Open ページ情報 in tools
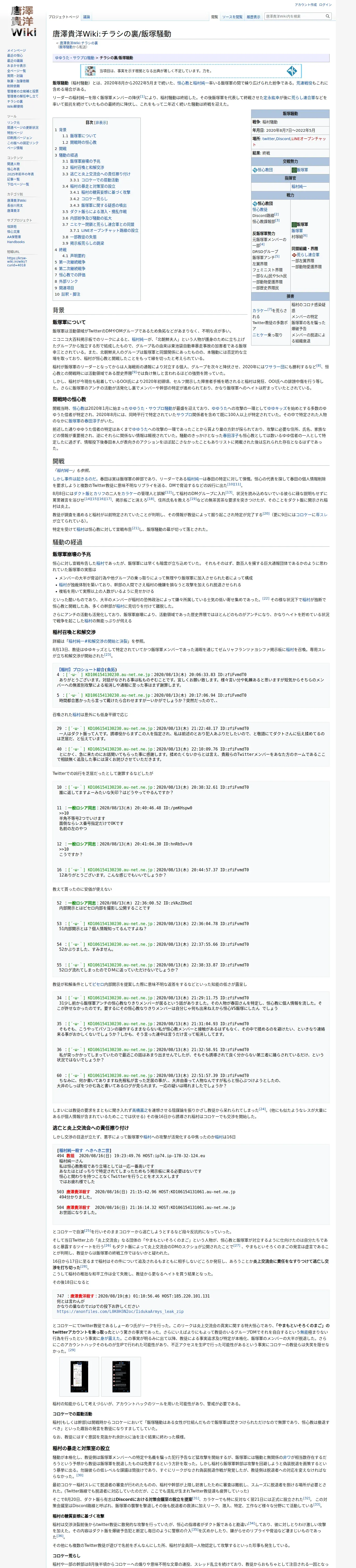 (15, 148)
